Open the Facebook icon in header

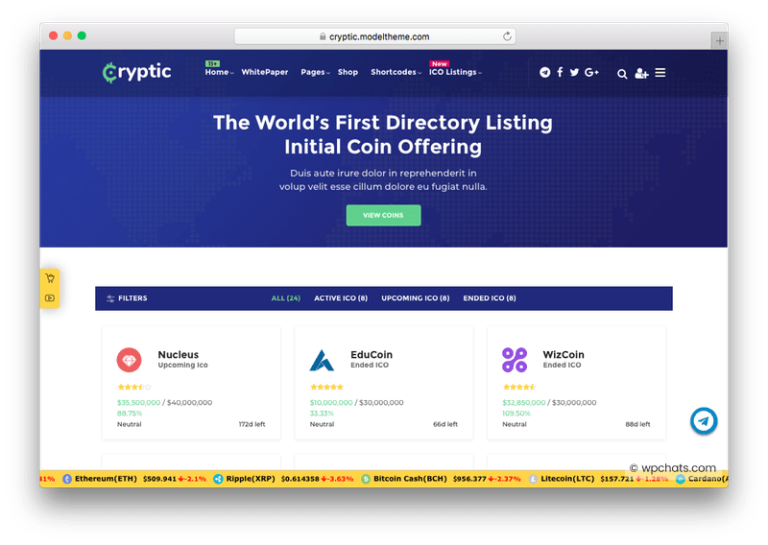(560, 72)
